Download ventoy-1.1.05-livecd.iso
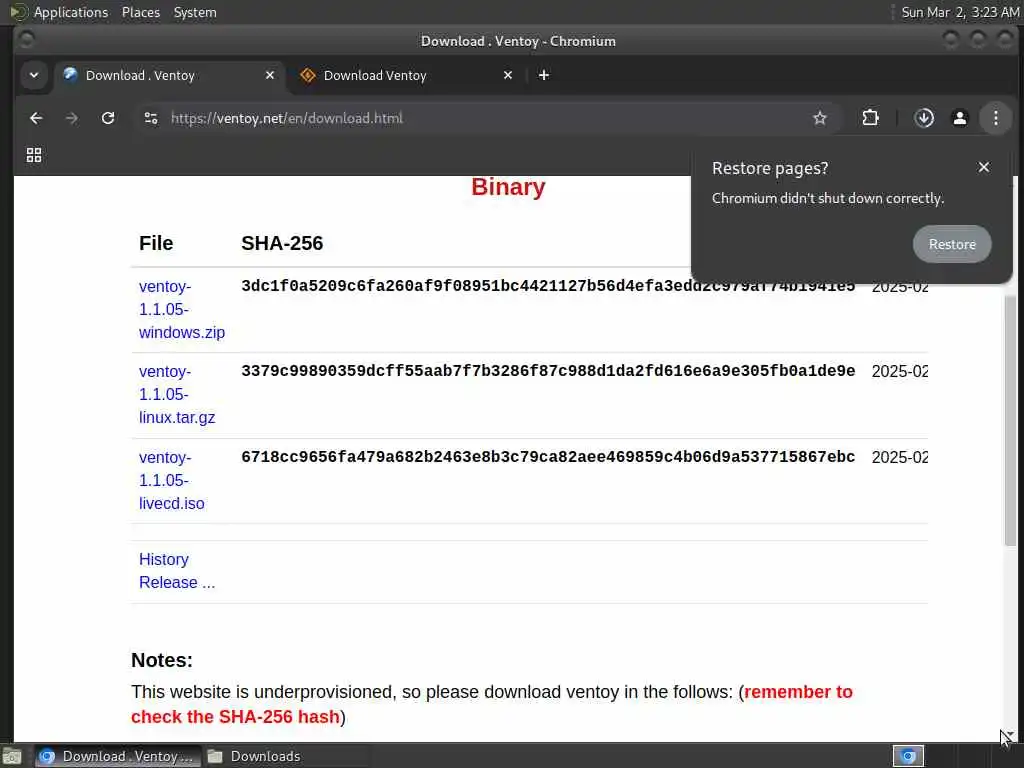The width and height of the screenshot is (1024, 768). click(x=171, y=481)
